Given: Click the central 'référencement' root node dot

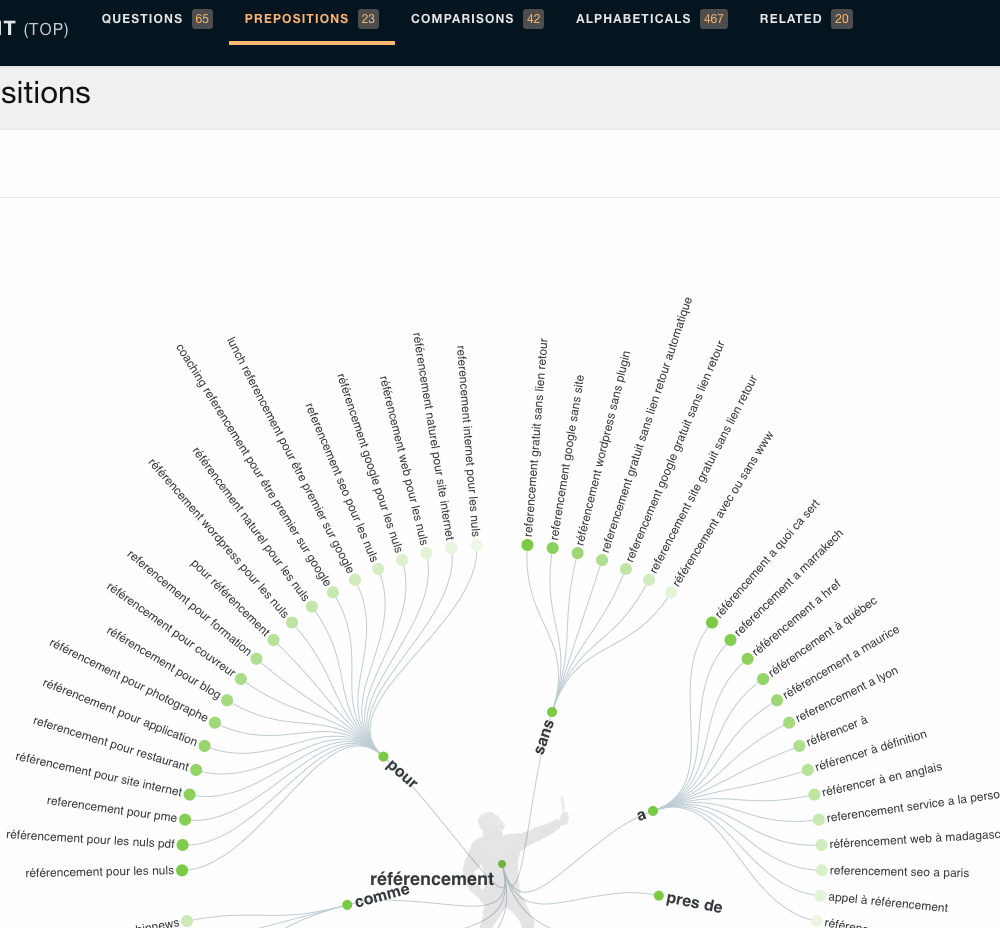Looking at the screenshot, I should click(502, 864).
